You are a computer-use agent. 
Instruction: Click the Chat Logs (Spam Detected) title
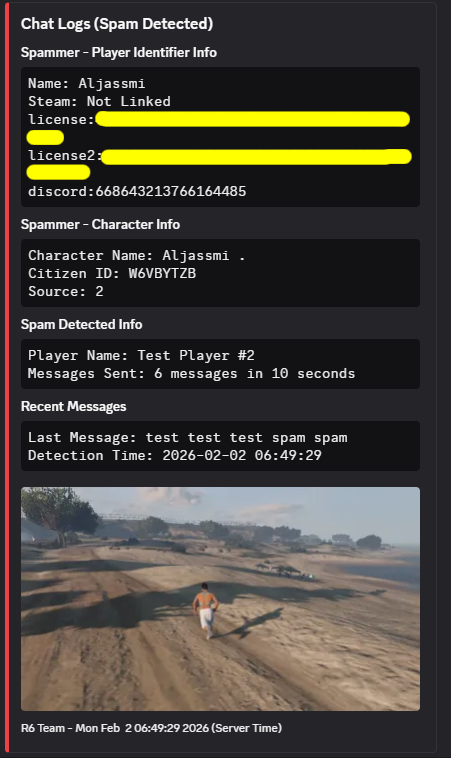tap(116, 24)
